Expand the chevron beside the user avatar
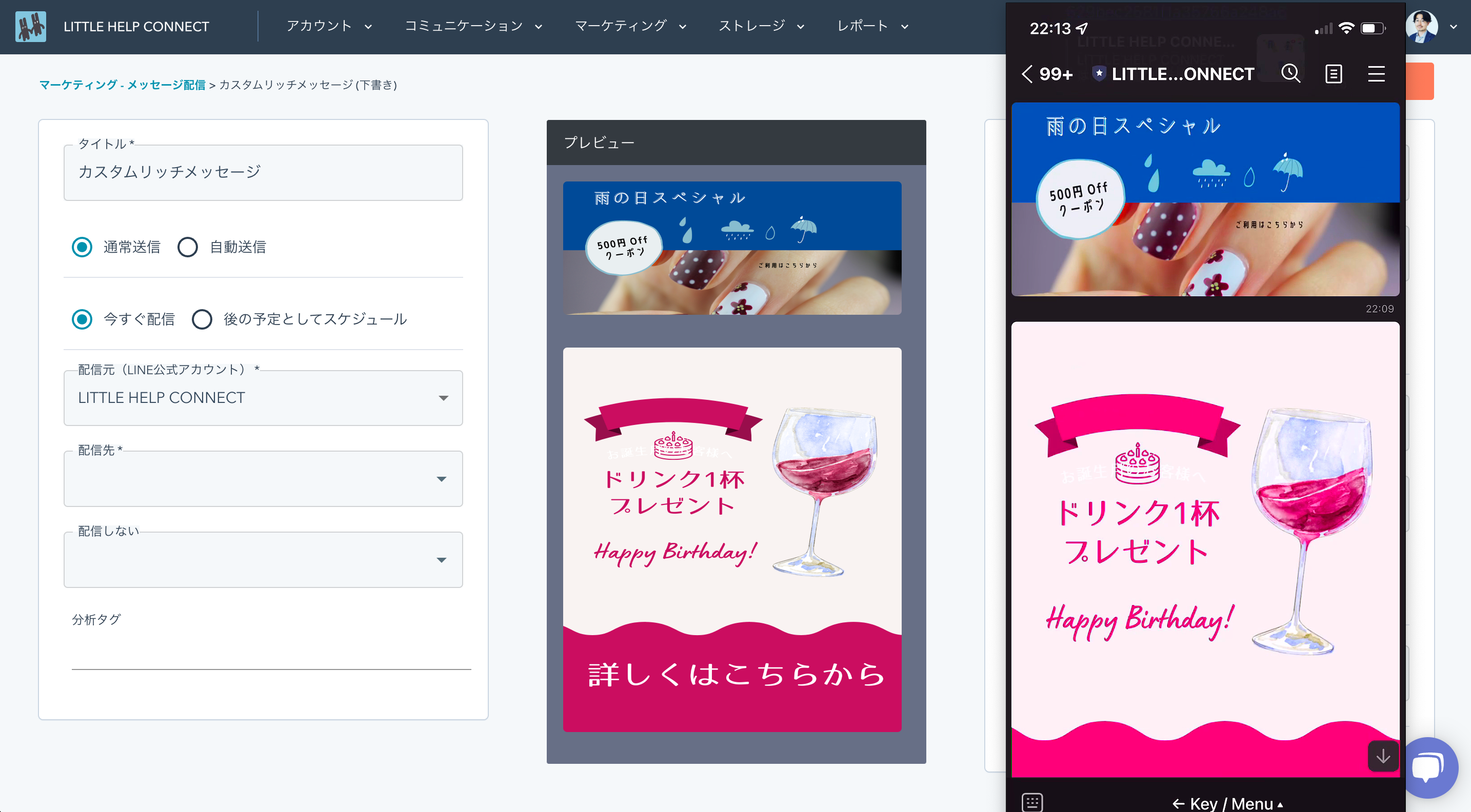Viewport: 1471px width, 812px height. [x=1453, y=26]
